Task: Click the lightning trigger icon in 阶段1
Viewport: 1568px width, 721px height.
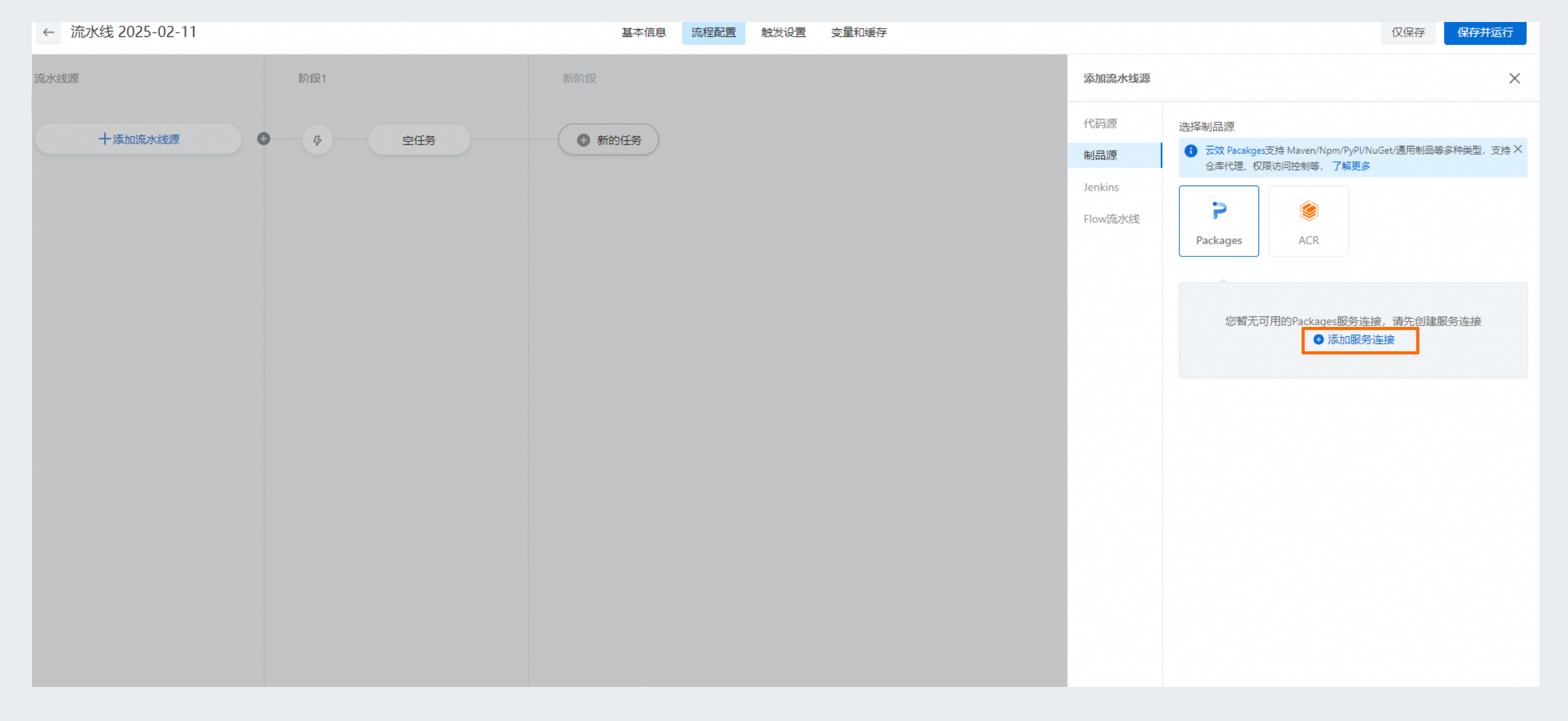Action: [317, 140]
